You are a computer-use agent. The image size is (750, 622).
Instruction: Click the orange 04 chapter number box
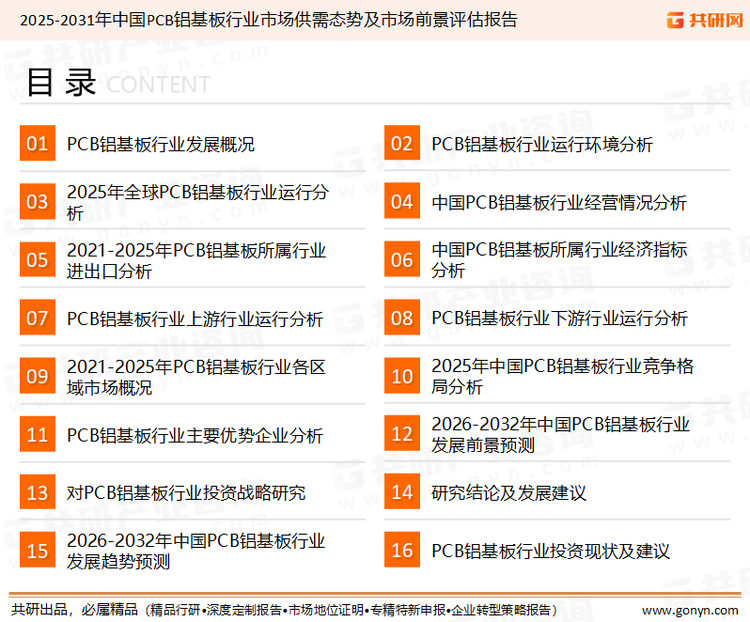point(402,201)
